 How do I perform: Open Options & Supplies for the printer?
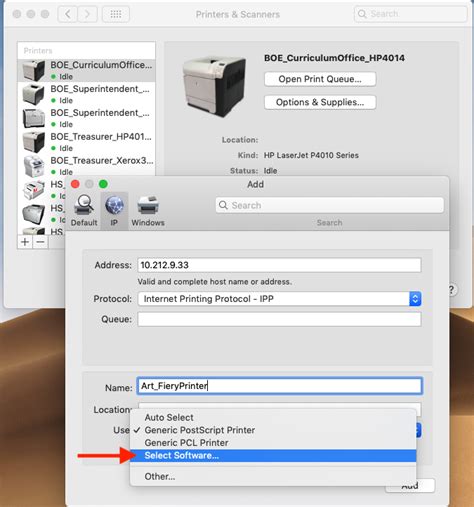pyautogui.click(x=320, y=102)
